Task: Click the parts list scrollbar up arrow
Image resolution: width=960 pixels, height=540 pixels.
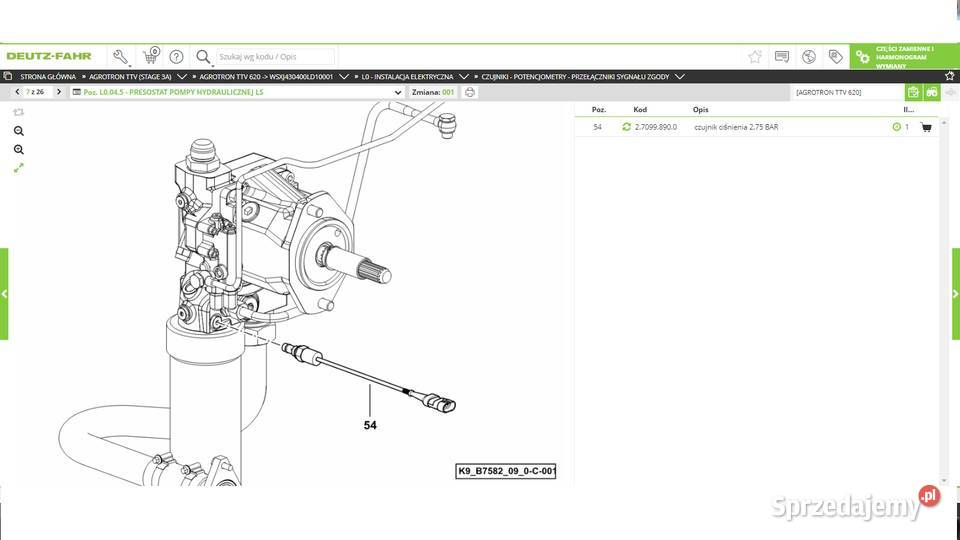Action: [944, 123]
